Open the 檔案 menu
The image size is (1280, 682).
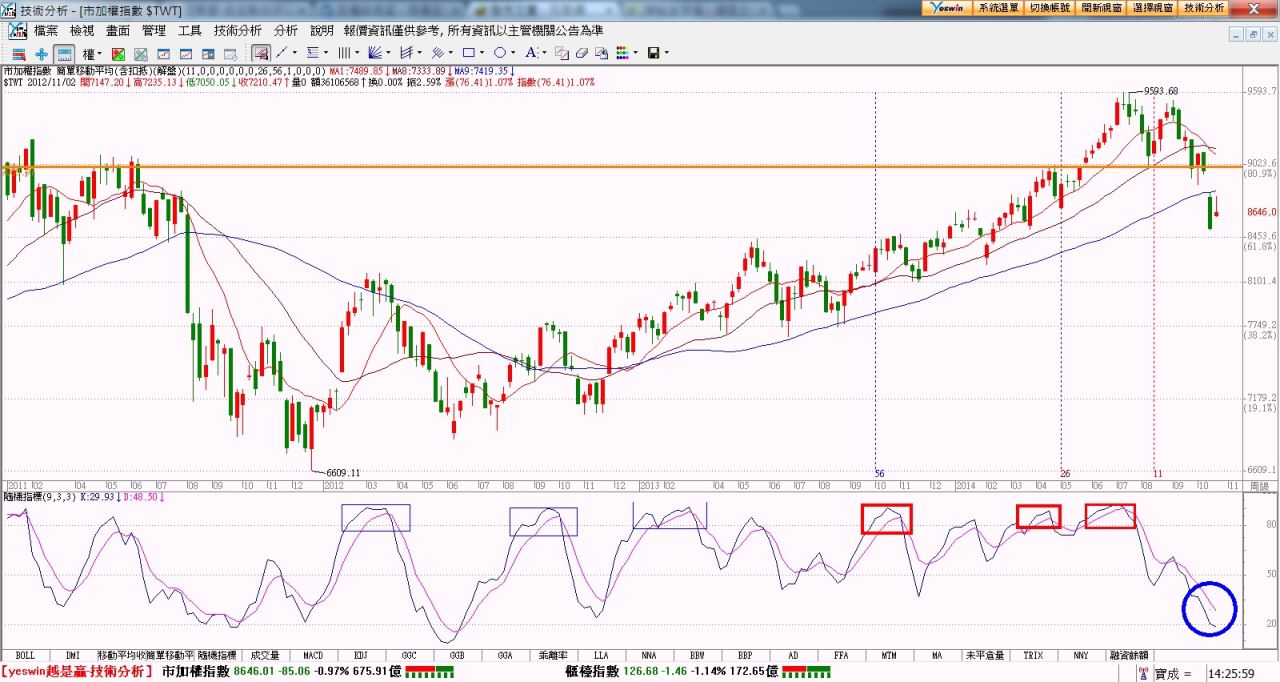[x=46, y=31]
